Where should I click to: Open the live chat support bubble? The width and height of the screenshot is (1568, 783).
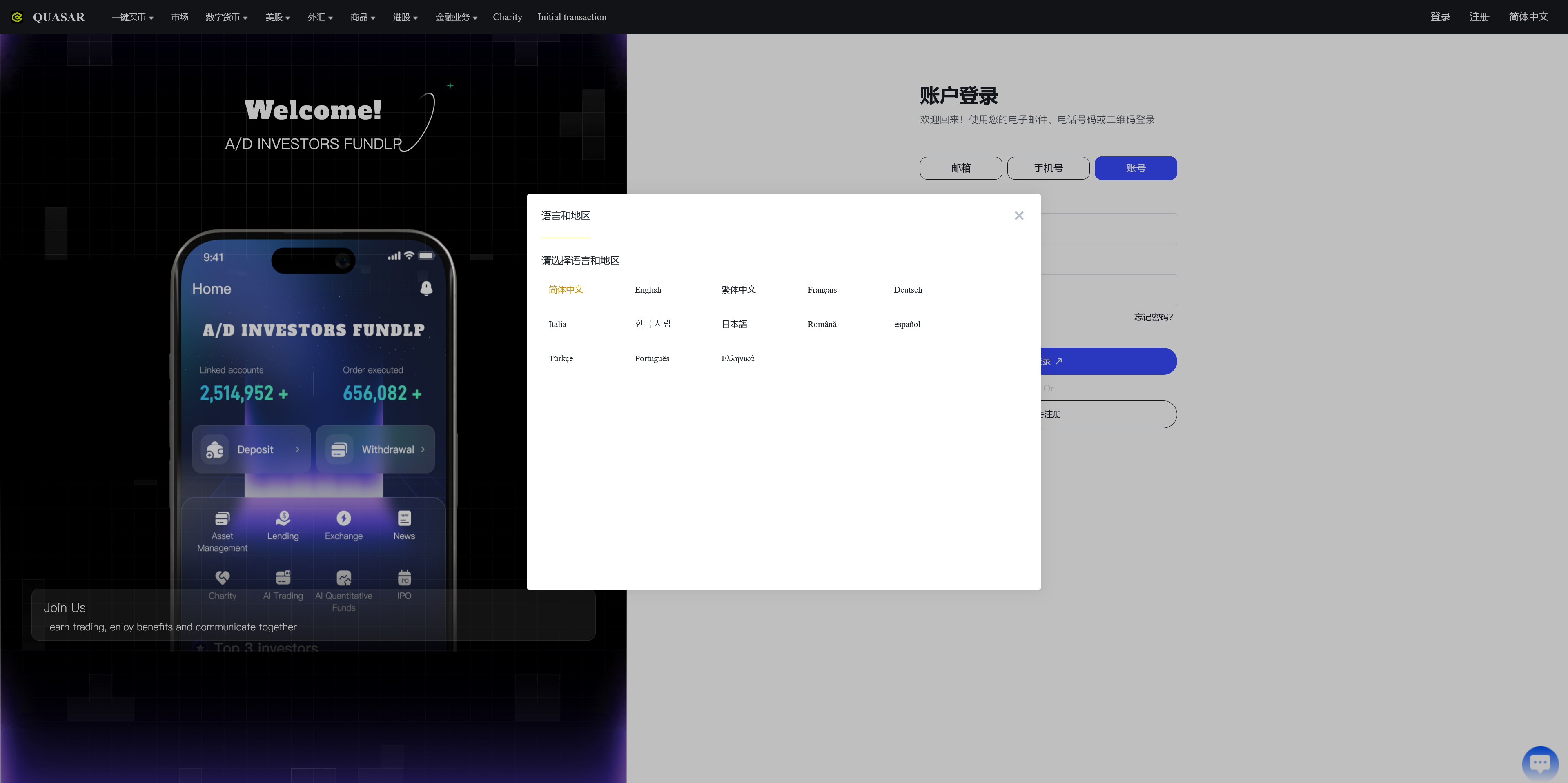1540,763
